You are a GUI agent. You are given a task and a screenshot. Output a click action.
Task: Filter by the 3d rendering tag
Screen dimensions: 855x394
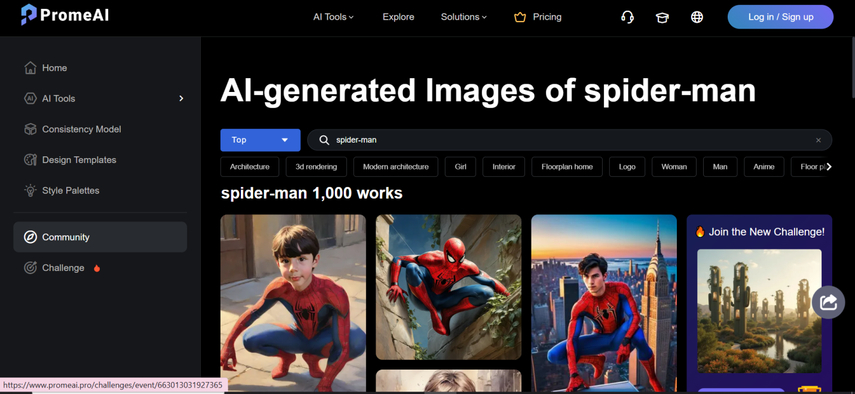pos(316,167)
